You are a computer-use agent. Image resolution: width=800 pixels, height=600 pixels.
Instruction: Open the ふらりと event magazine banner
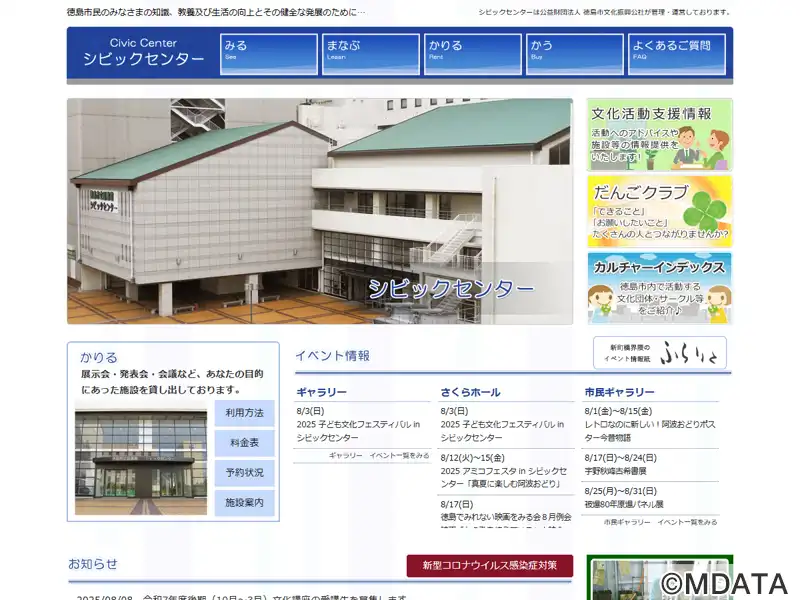[660, 353]
